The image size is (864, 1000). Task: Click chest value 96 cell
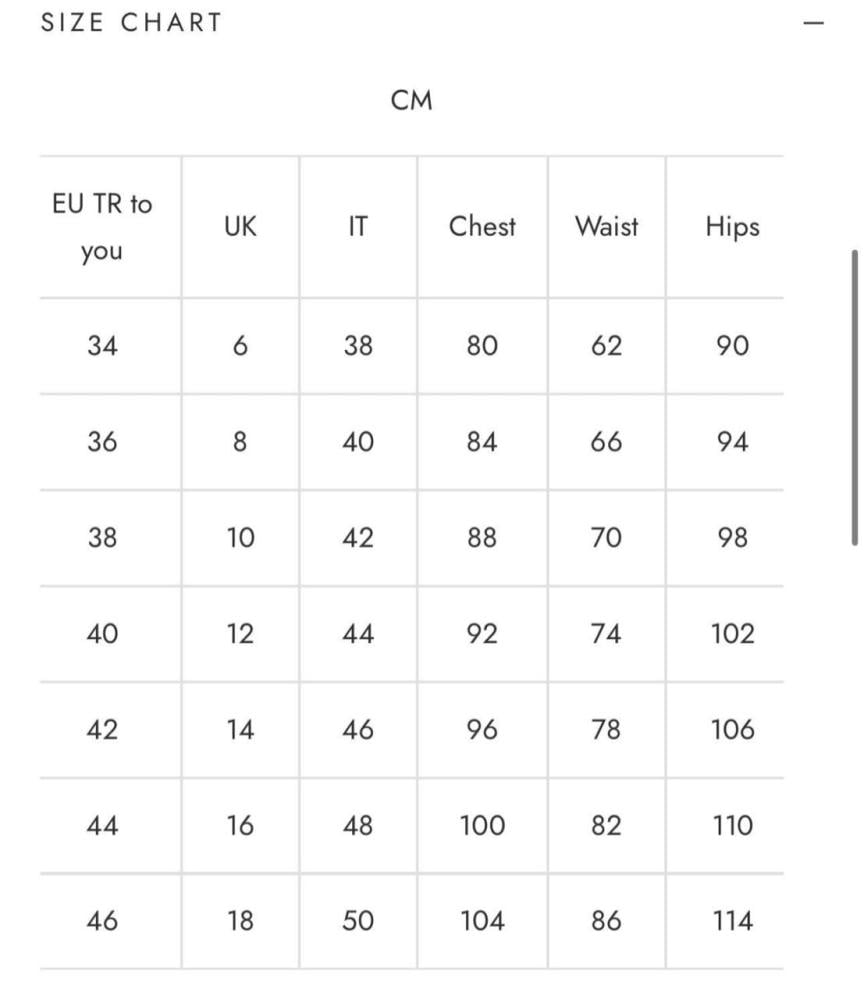click(482, 730)
